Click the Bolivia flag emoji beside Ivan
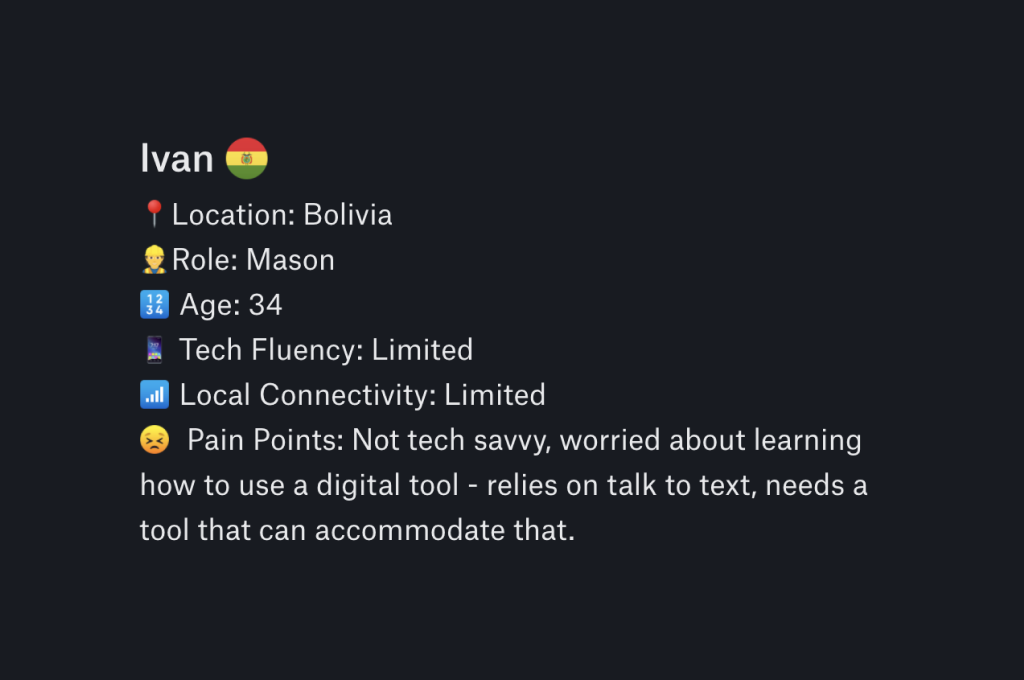 246,158
